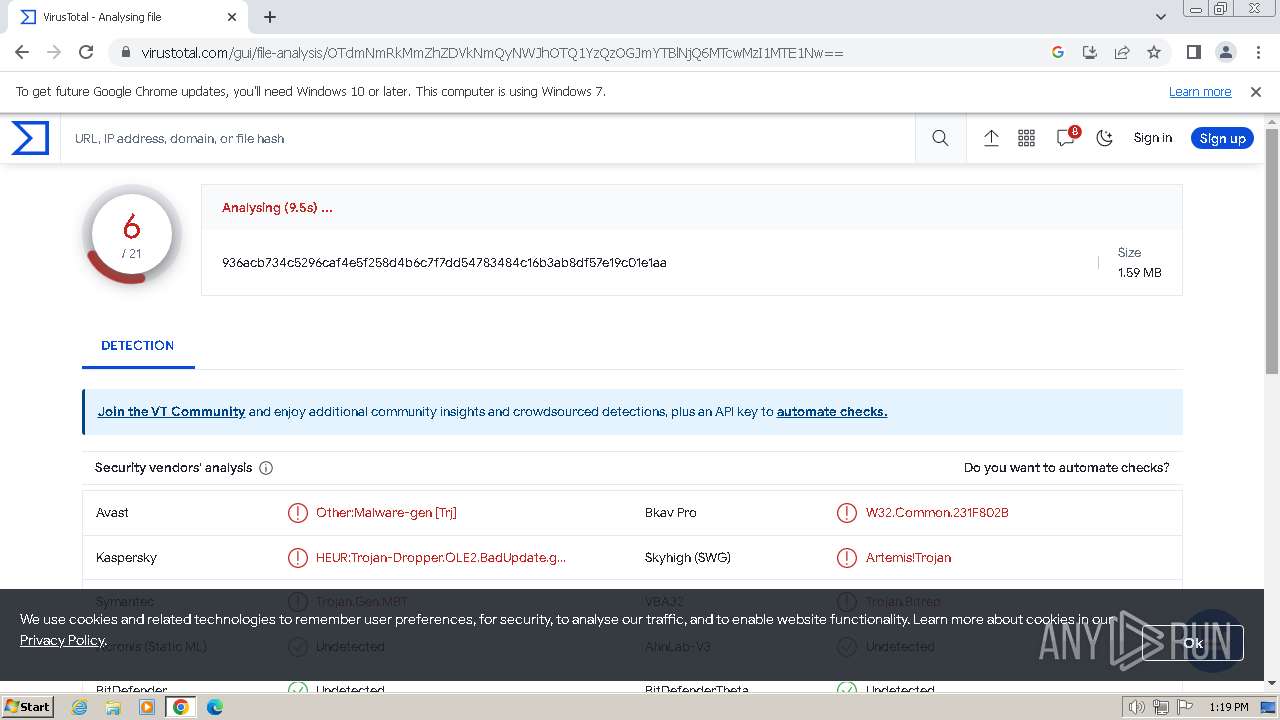Viewport: 1280px width, 720px height.
Task: Accept cookies with Ok button
Action: pyautogui.click(x=1193, y=643)
